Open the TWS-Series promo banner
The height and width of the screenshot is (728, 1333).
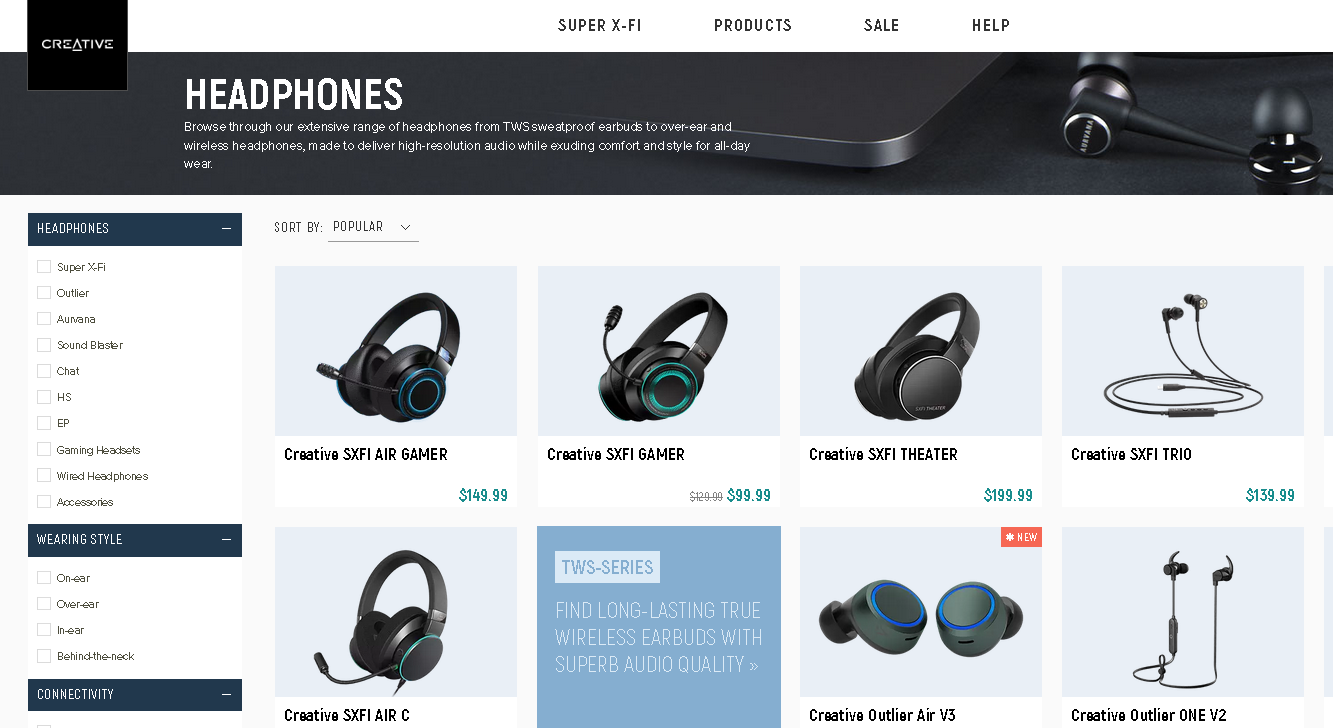[659, 627]
